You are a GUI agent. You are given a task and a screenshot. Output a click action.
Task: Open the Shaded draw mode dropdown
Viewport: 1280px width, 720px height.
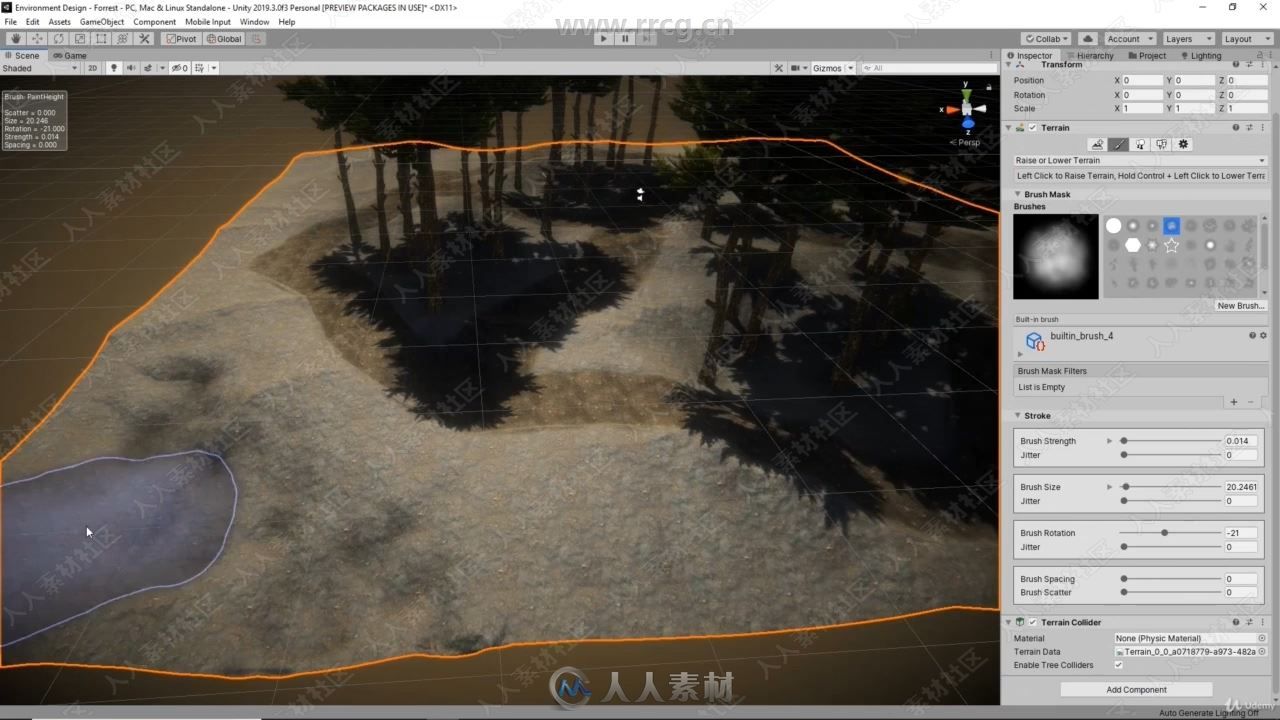point(40,68)
